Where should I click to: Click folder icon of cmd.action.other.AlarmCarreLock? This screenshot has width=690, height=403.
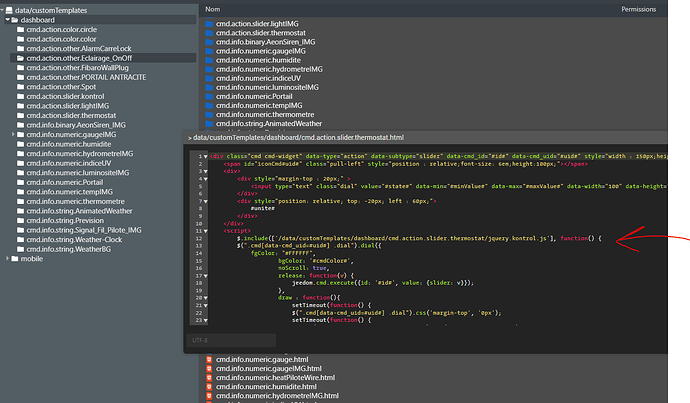coord(20,48)
